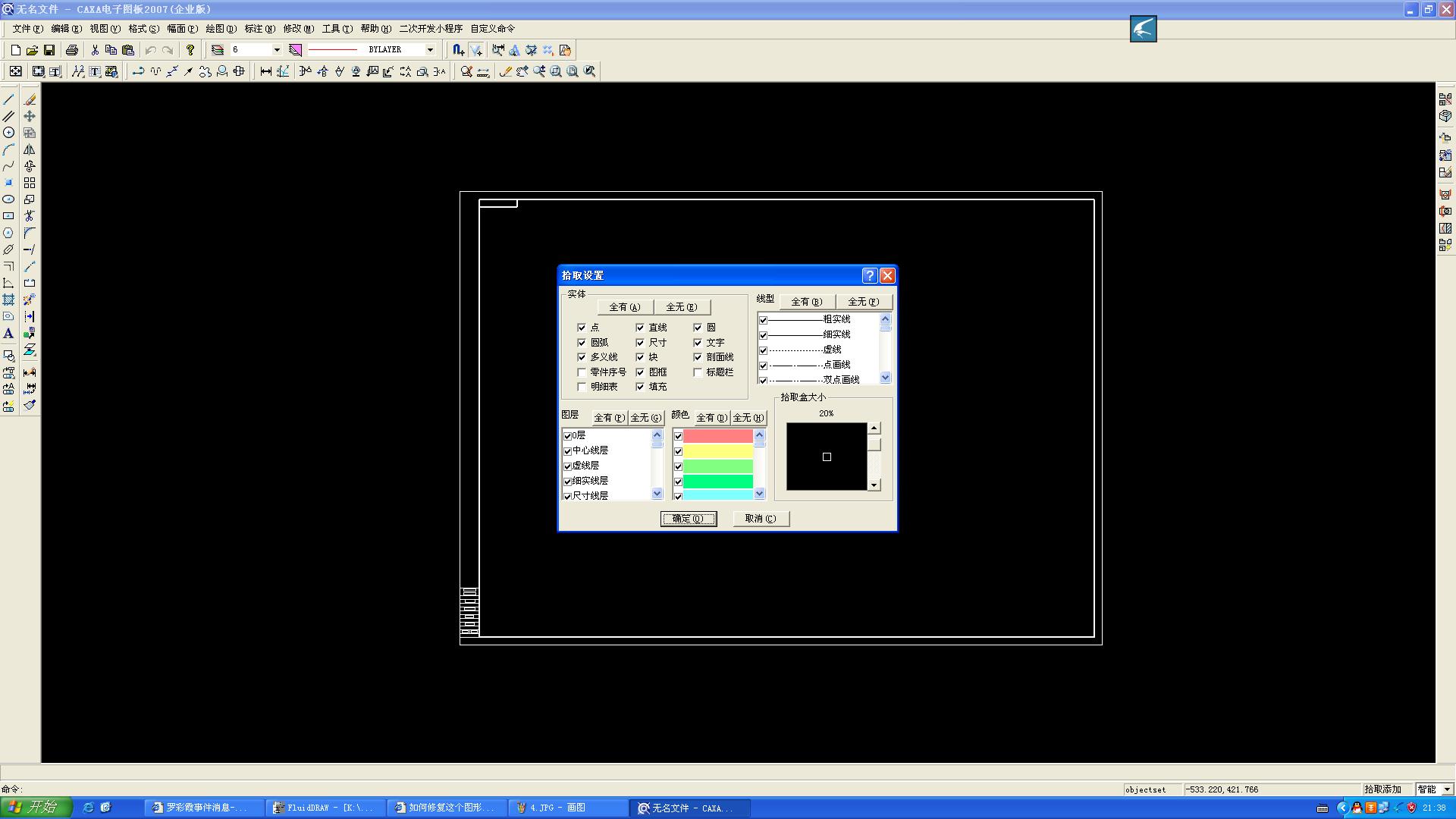Decrease pick box size with the down arrow
This screenshot has height=819, width=1456.
point(874,485)
